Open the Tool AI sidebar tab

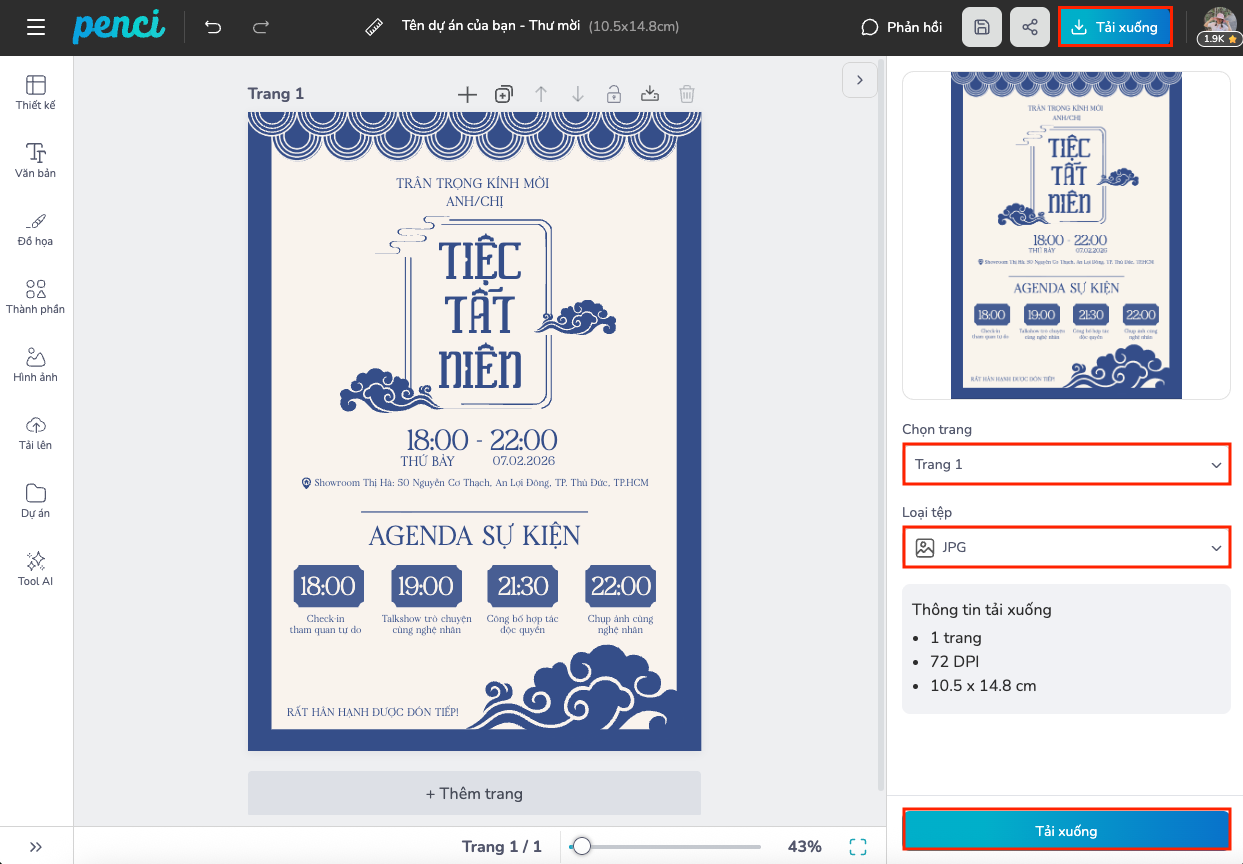tap(36, 568)
